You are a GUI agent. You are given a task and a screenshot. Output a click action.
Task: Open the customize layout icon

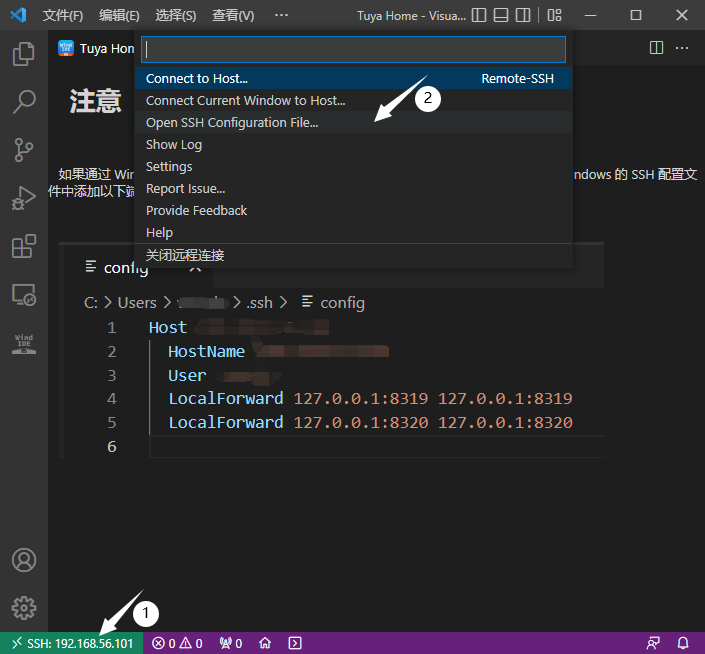[x=554, y=15]
